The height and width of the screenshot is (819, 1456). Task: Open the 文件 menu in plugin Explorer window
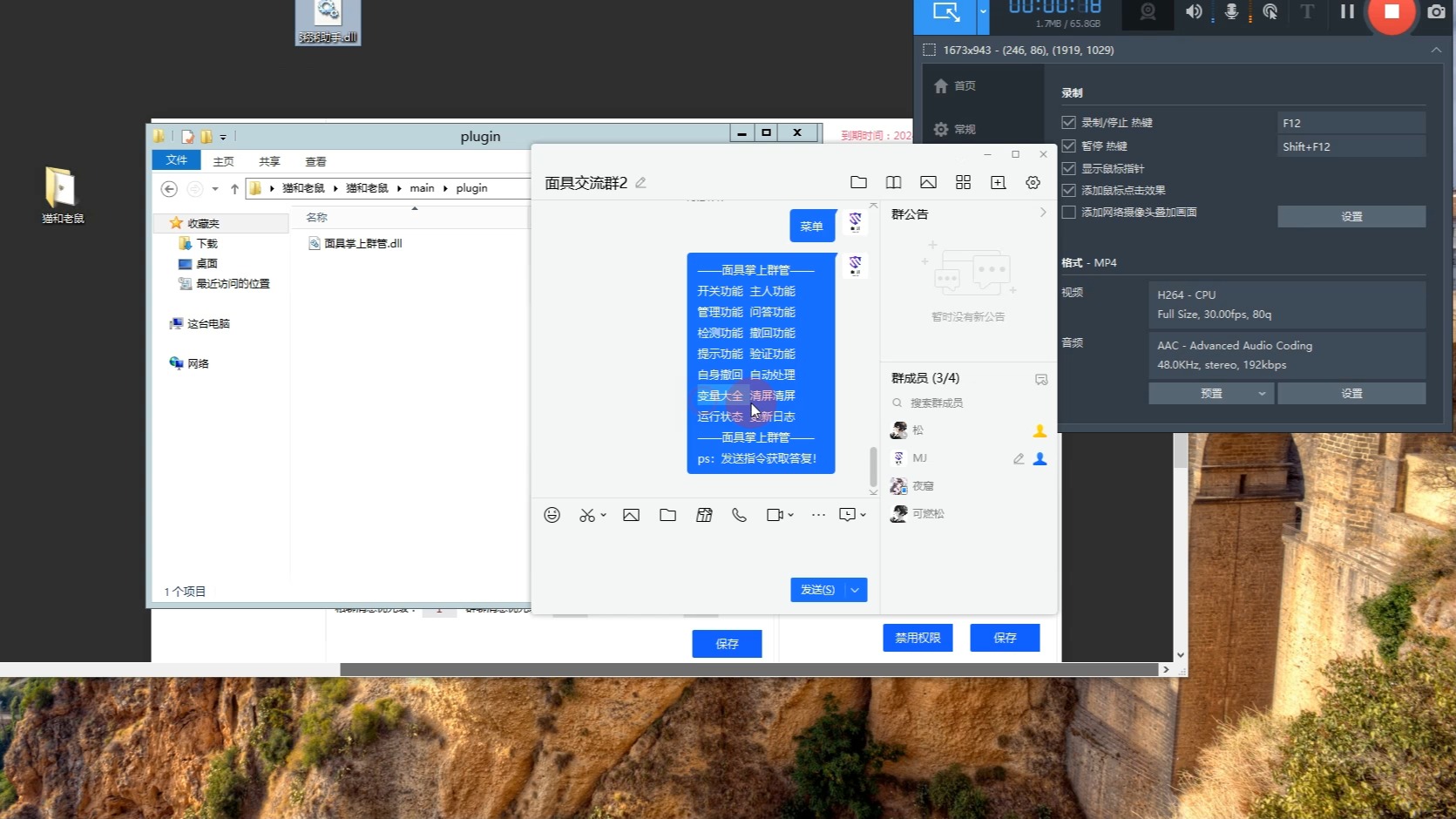point(176,160)
